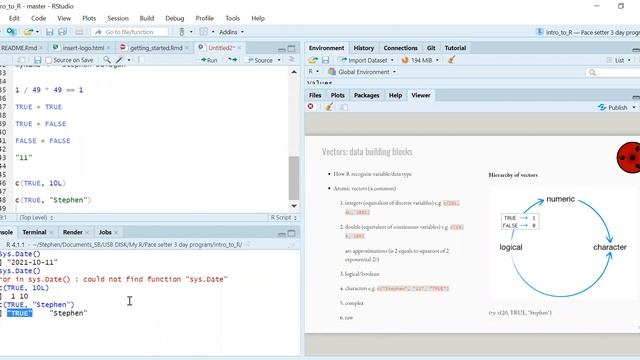640x360 pixels.
Task: Minimize the console pane
Action: (281, 233)
